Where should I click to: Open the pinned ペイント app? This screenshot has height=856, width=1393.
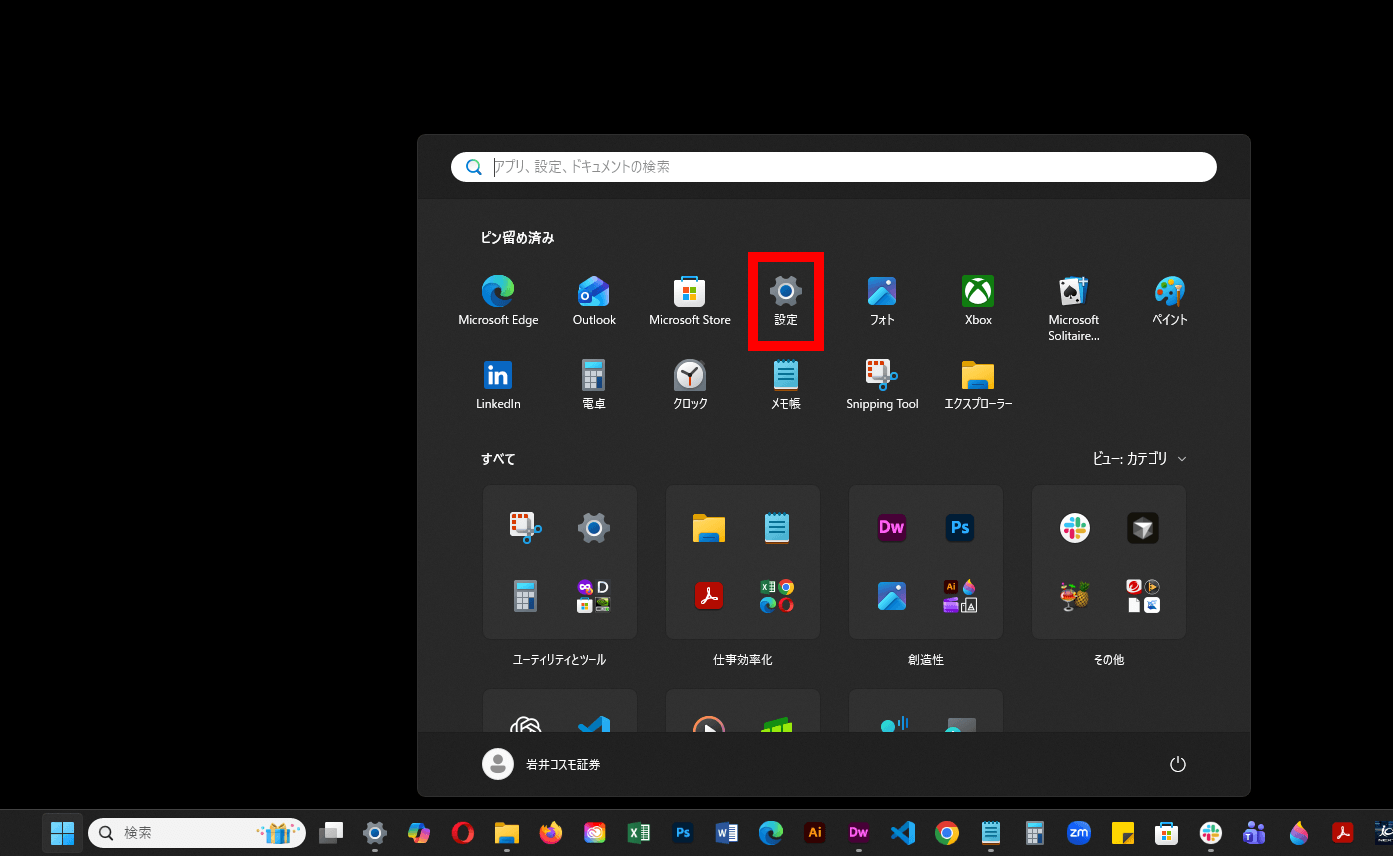pyautogui.click(x=1170, y=301)
